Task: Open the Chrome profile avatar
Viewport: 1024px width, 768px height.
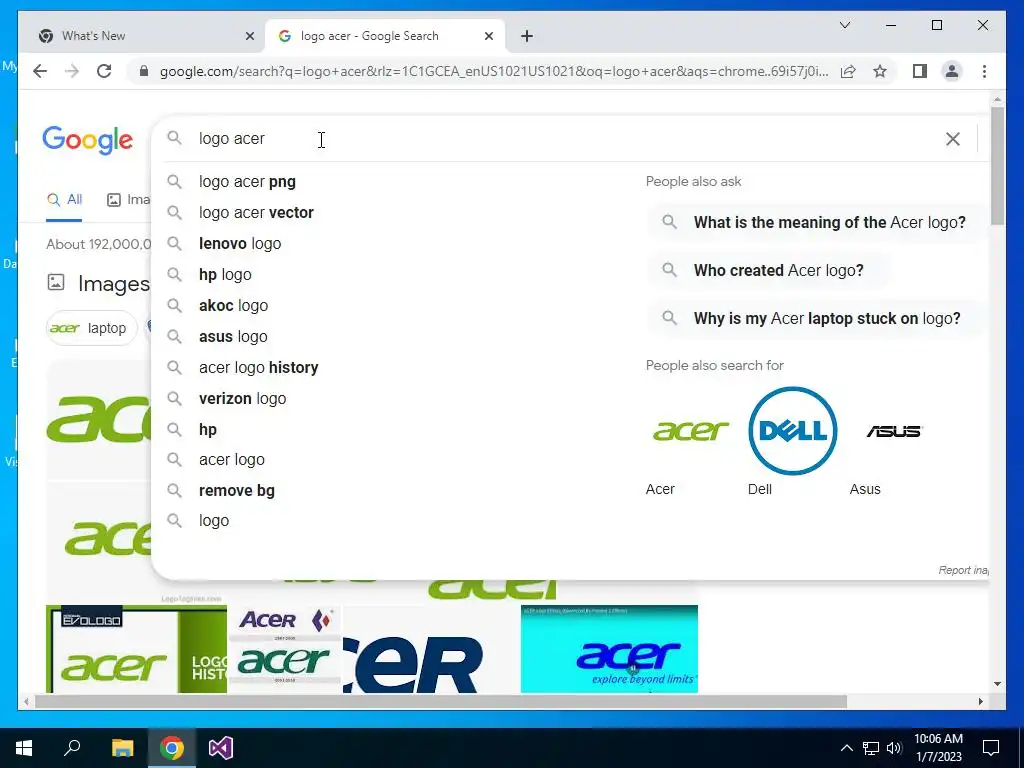Action: click(952, 71)
